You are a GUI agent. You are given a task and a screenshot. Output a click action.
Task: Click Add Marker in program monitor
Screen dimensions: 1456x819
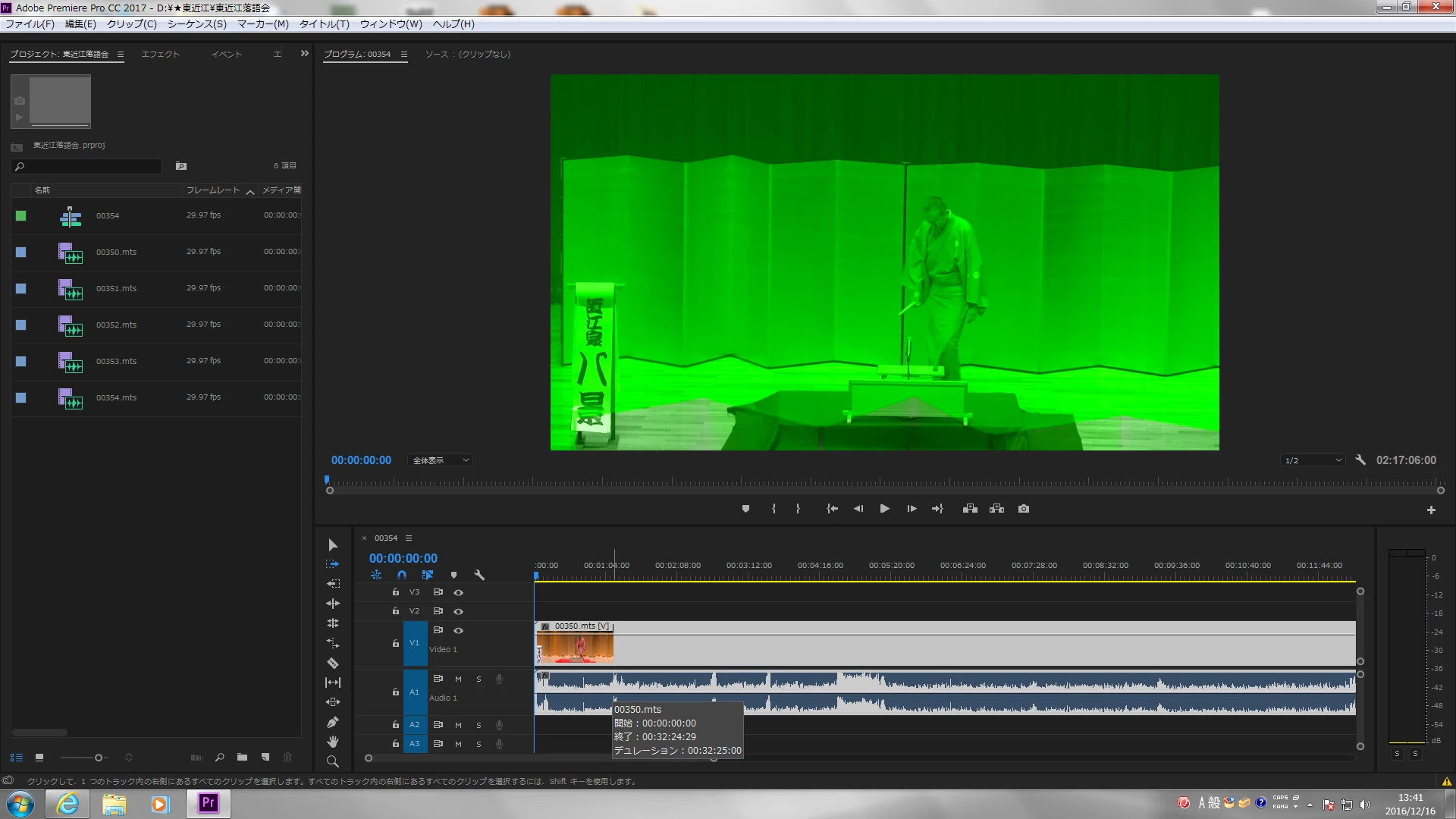(745, 509)
